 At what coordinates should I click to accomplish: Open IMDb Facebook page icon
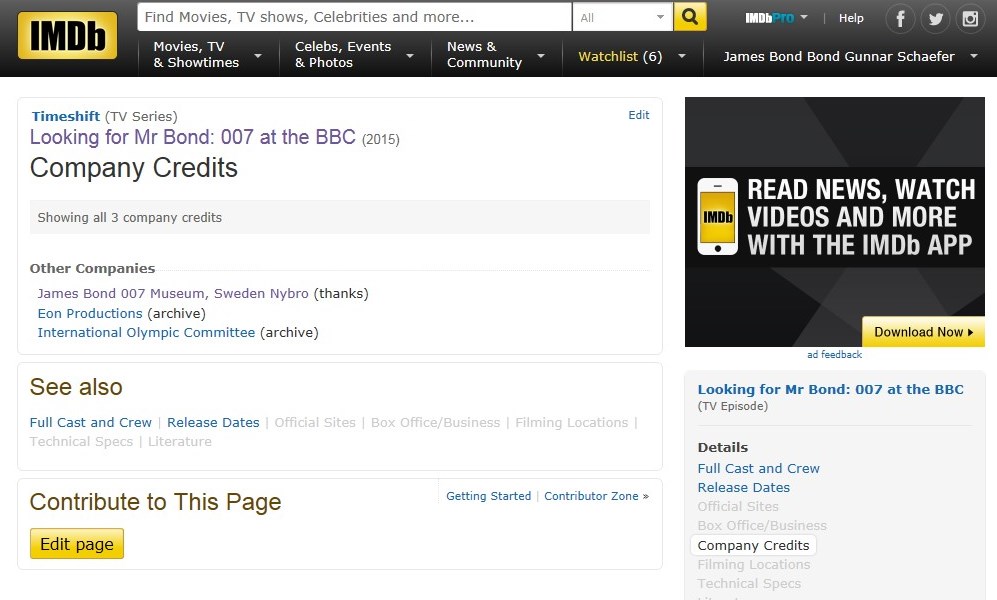coord(901,18)
